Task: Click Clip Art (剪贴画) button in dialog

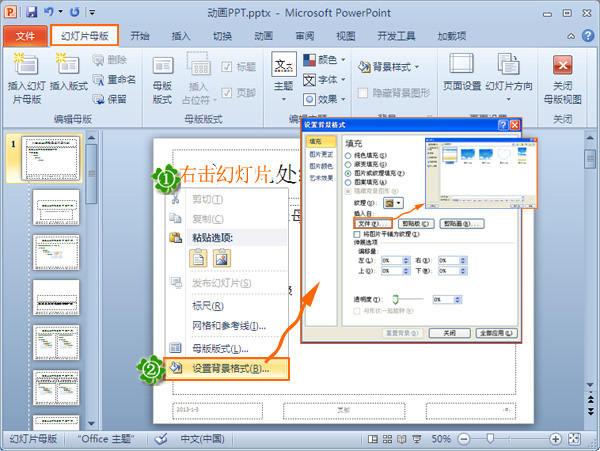Action: (x=462, y=224)
